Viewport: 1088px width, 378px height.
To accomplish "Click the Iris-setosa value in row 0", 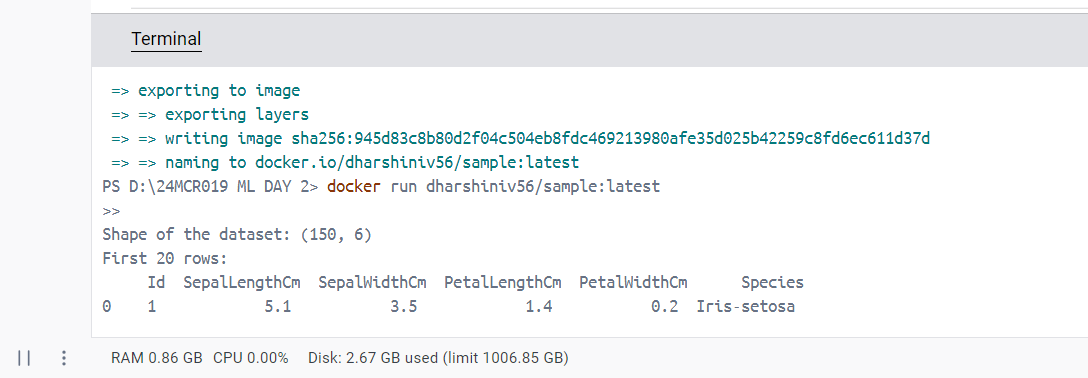I will coord(746,307).
